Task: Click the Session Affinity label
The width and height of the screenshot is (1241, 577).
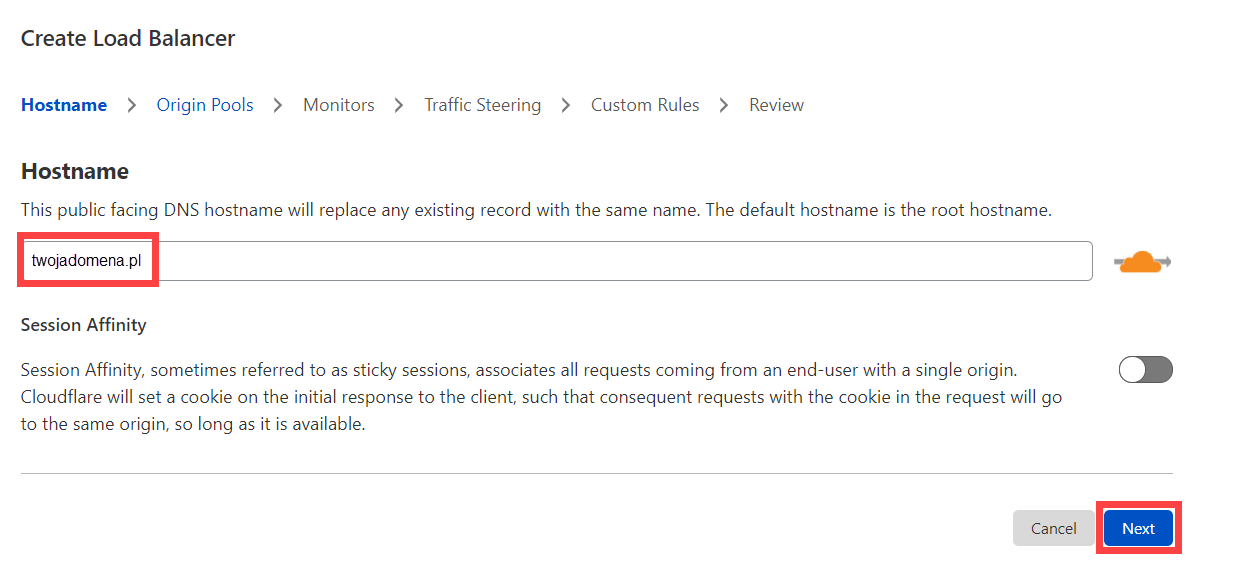Action: point(84,325)
